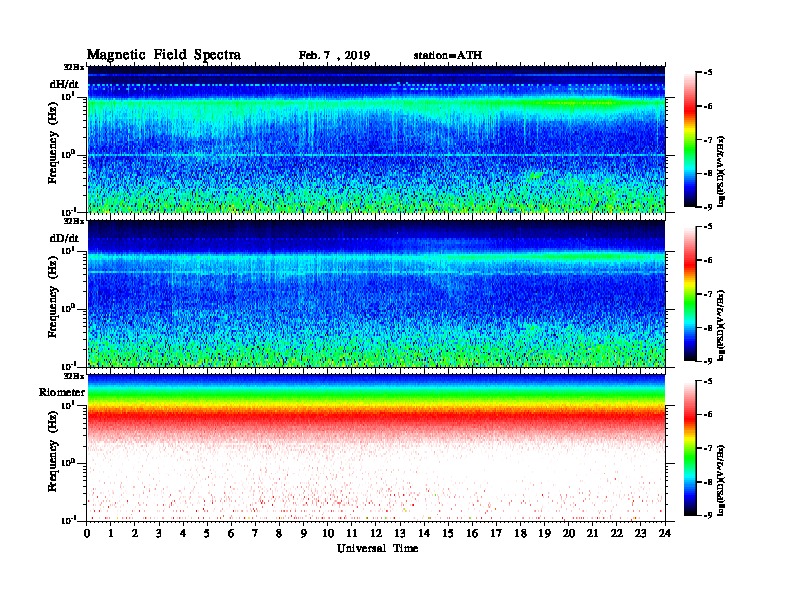
Task: Click the dH/dt panel color bar
Action: pyautogui.click(x=690, y=140)
